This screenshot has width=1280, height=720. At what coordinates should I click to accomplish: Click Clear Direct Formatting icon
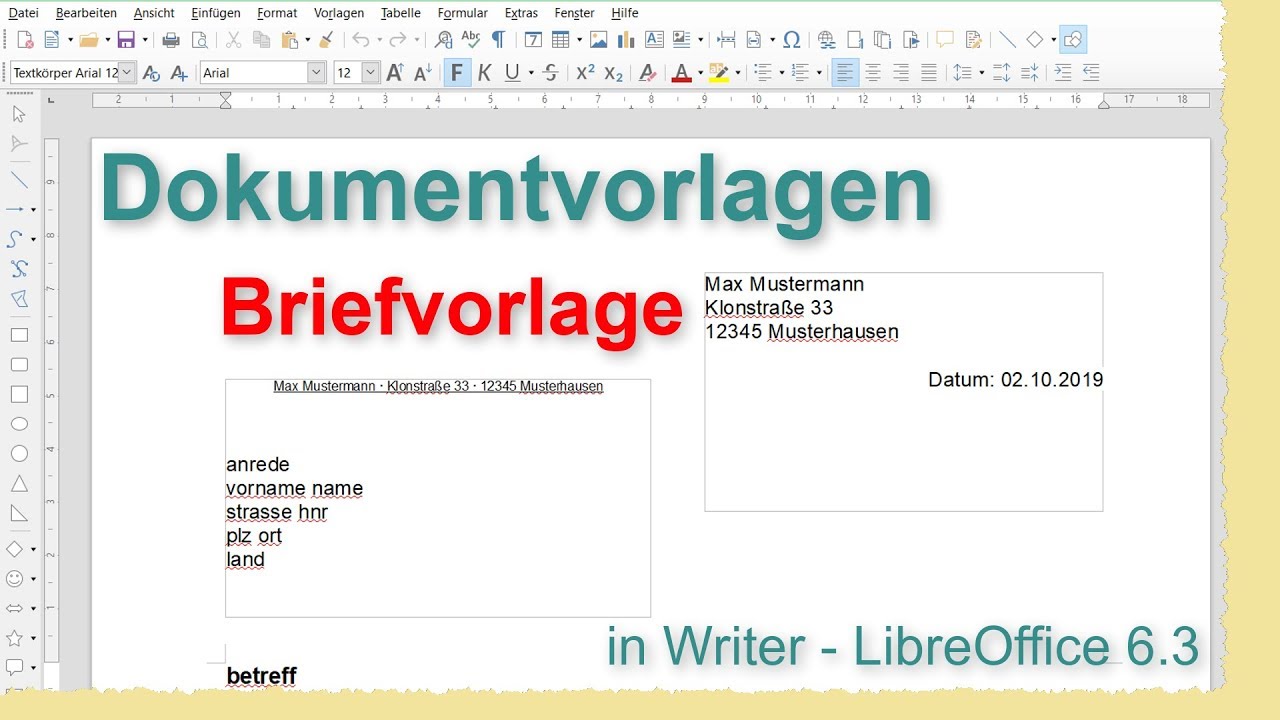647,73
